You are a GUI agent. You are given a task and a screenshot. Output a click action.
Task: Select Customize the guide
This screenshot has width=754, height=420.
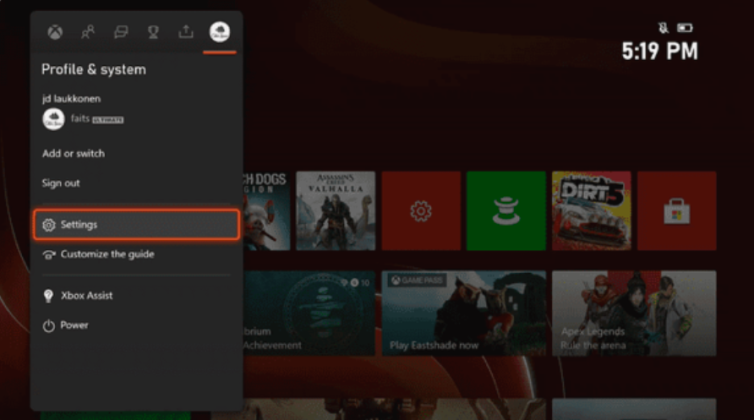[x=137, y=254]
